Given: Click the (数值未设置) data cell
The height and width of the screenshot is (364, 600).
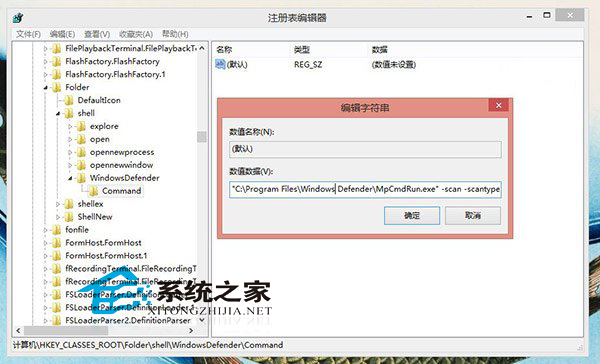Looking at the screenshot, I should coord(394,65).
